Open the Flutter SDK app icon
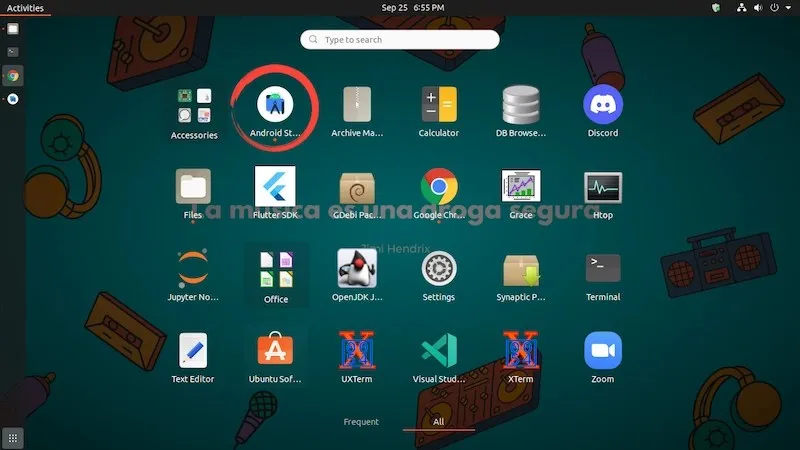The height and width of the screenshot is (450, 800). 275,186
